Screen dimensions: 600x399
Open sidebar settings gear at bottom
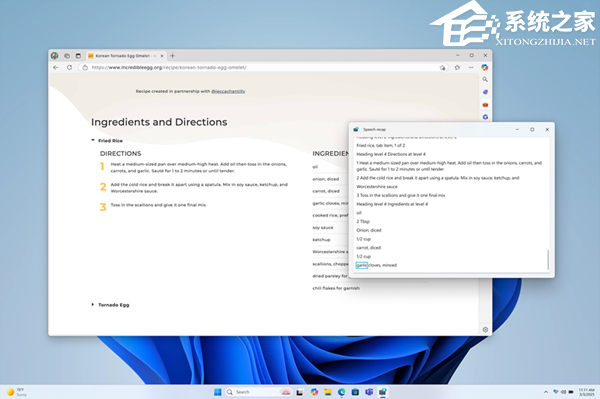coord(485,329)
